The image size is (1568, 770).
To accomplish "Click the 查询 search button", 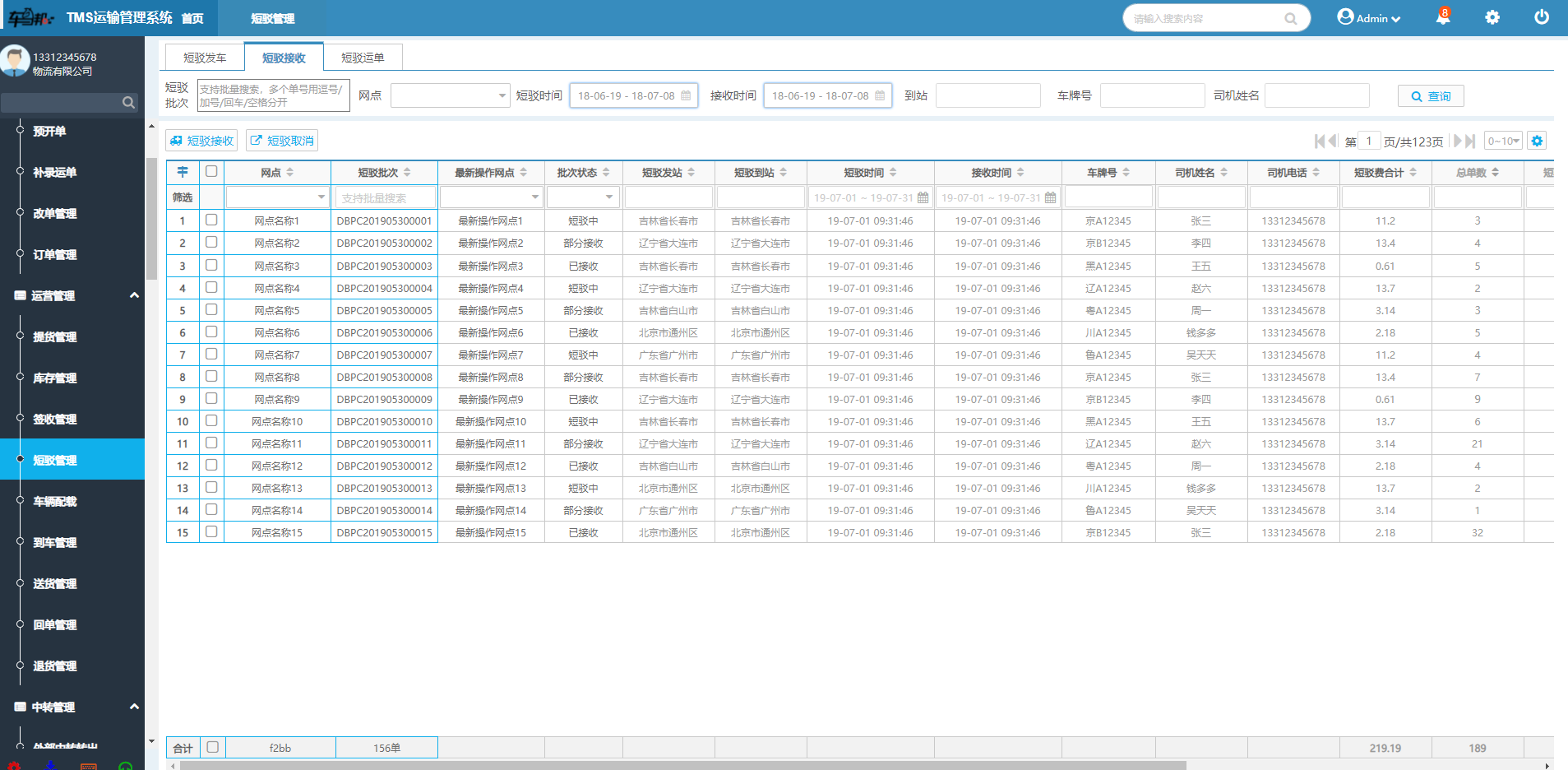I will [x=1431, y=96].
